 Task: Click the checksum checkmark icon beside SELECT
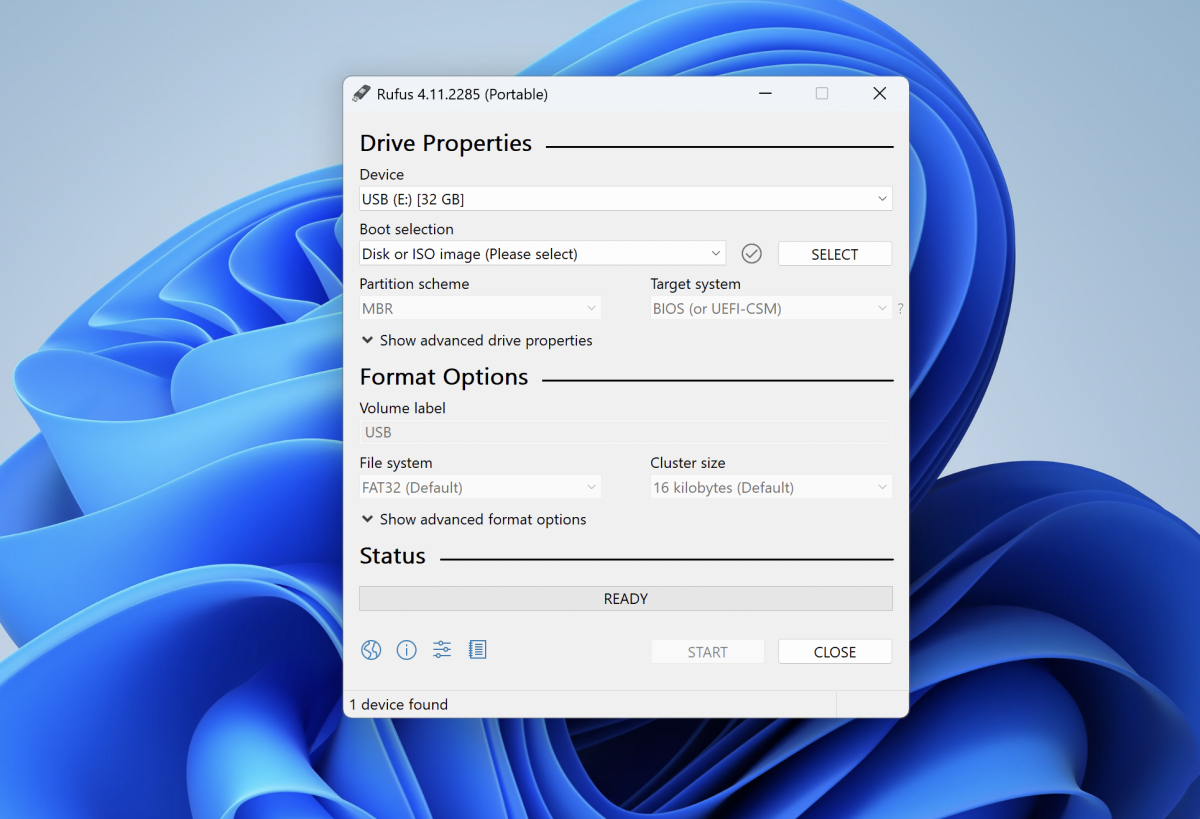(752, 254)
